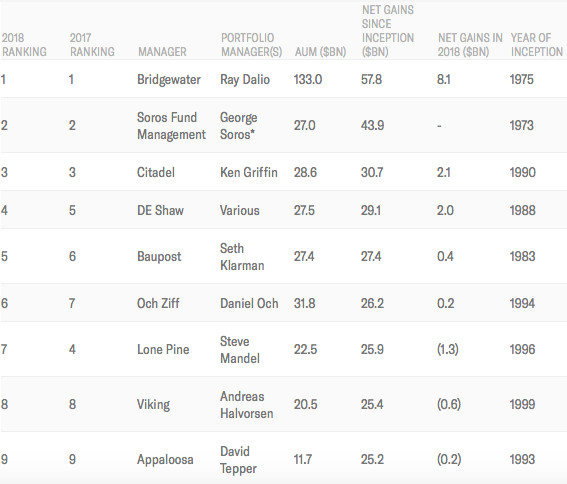Click the DE Shaw manager name
The image size is (567, 484).
[x=161, y=210]
